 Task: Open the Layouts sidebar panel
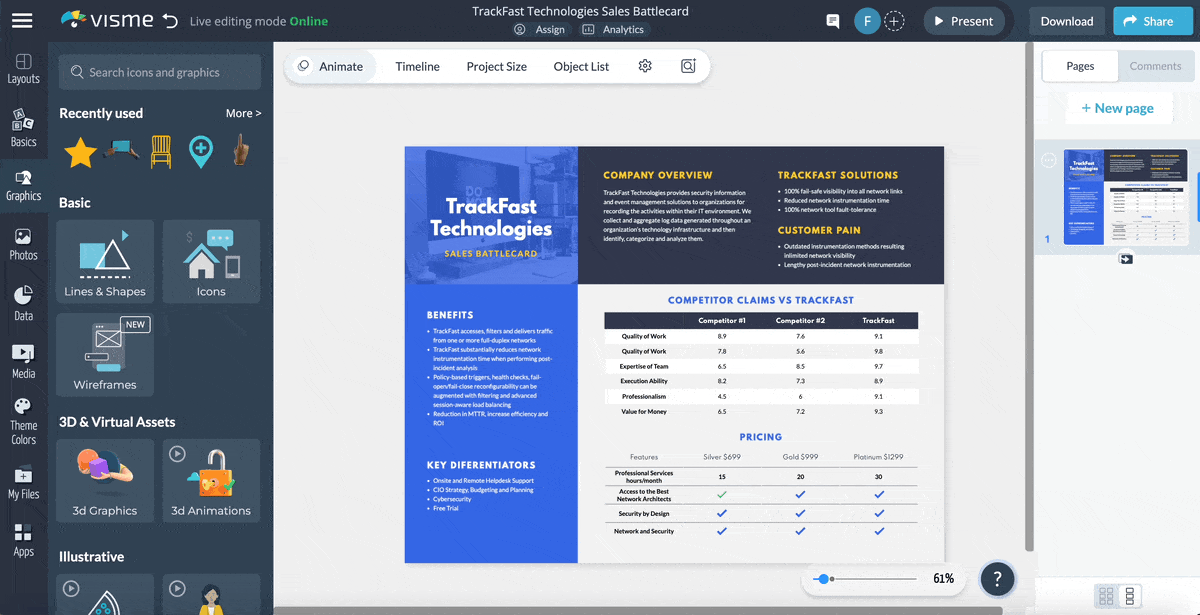click(24, 69)
